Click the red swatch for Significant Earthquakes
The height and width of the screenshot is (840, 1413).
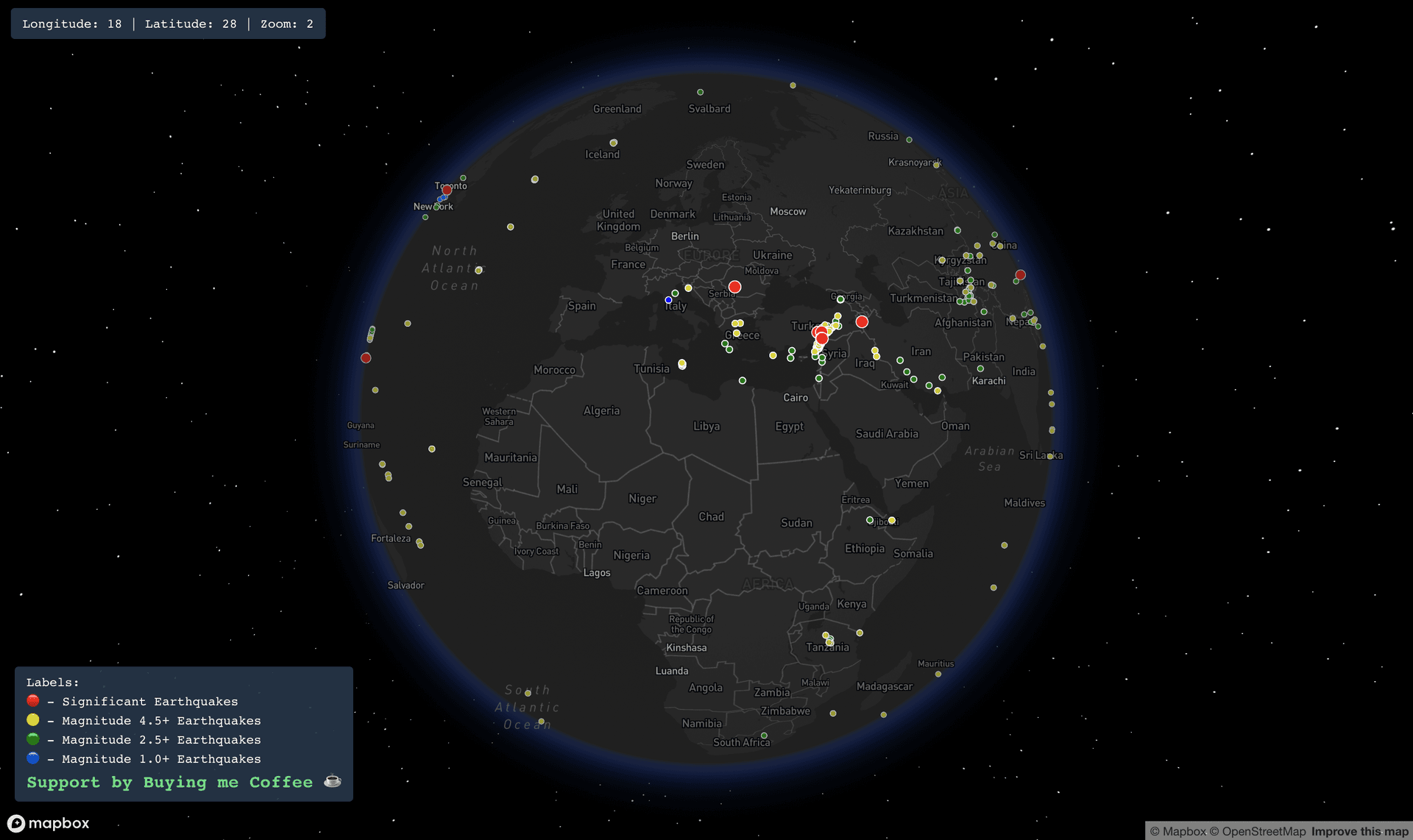(33, 701)
